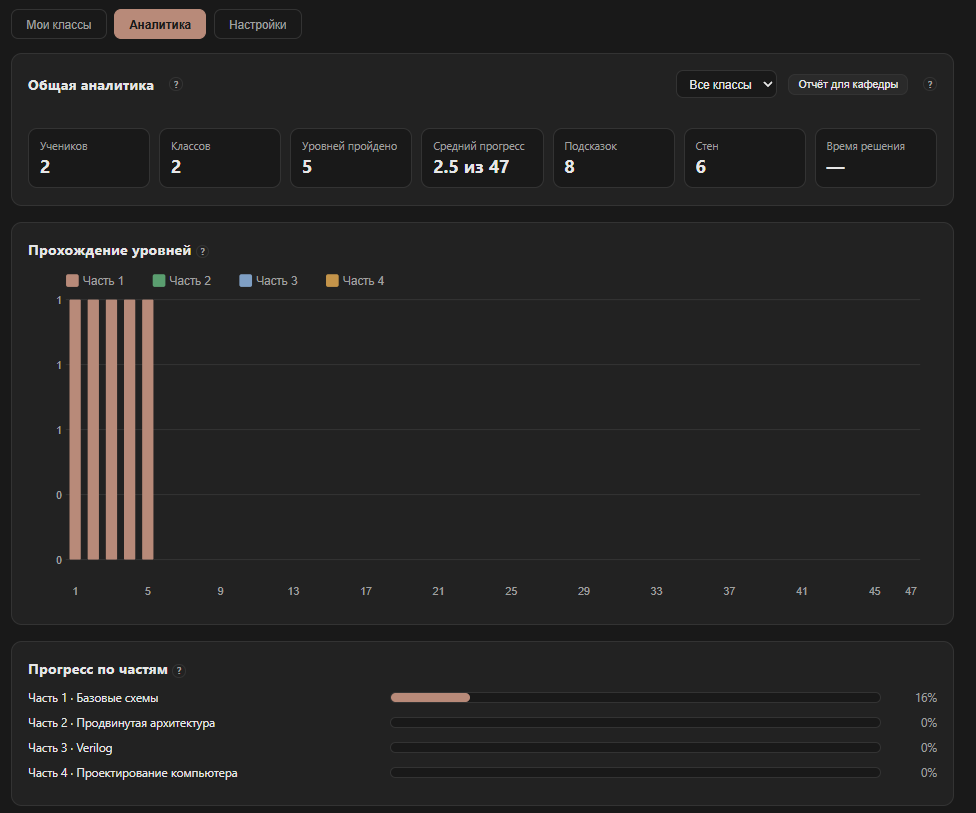This screenshot has height=813, width=976.
Task: Open the Настройки tab
Action: coord(258,24)
